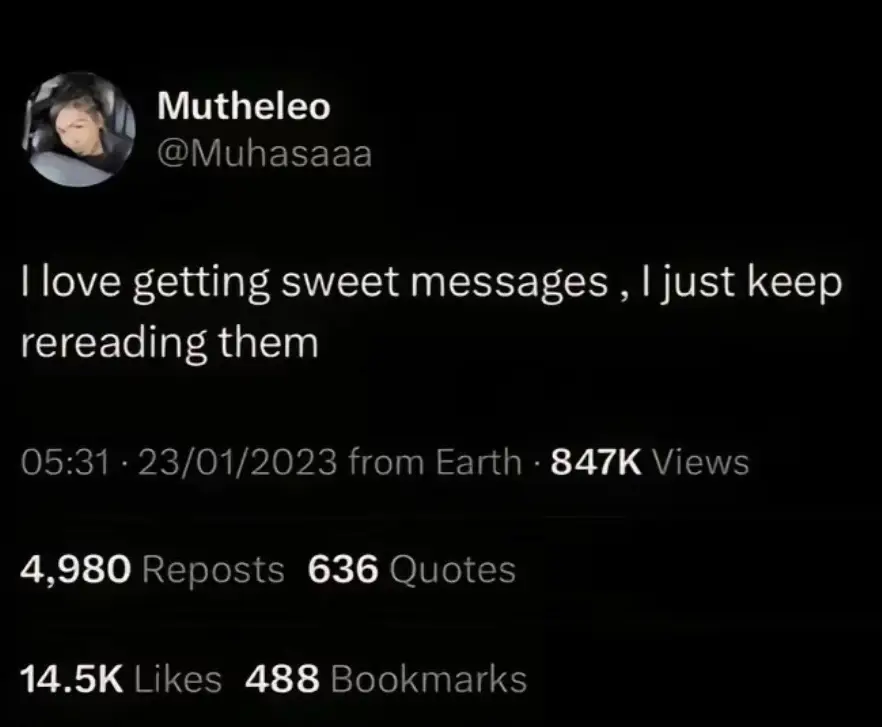Image resolution: width=882 pixels, height=727 pixels.
Task: Open the 'from Earth' location label
Action: coord(435,462)
